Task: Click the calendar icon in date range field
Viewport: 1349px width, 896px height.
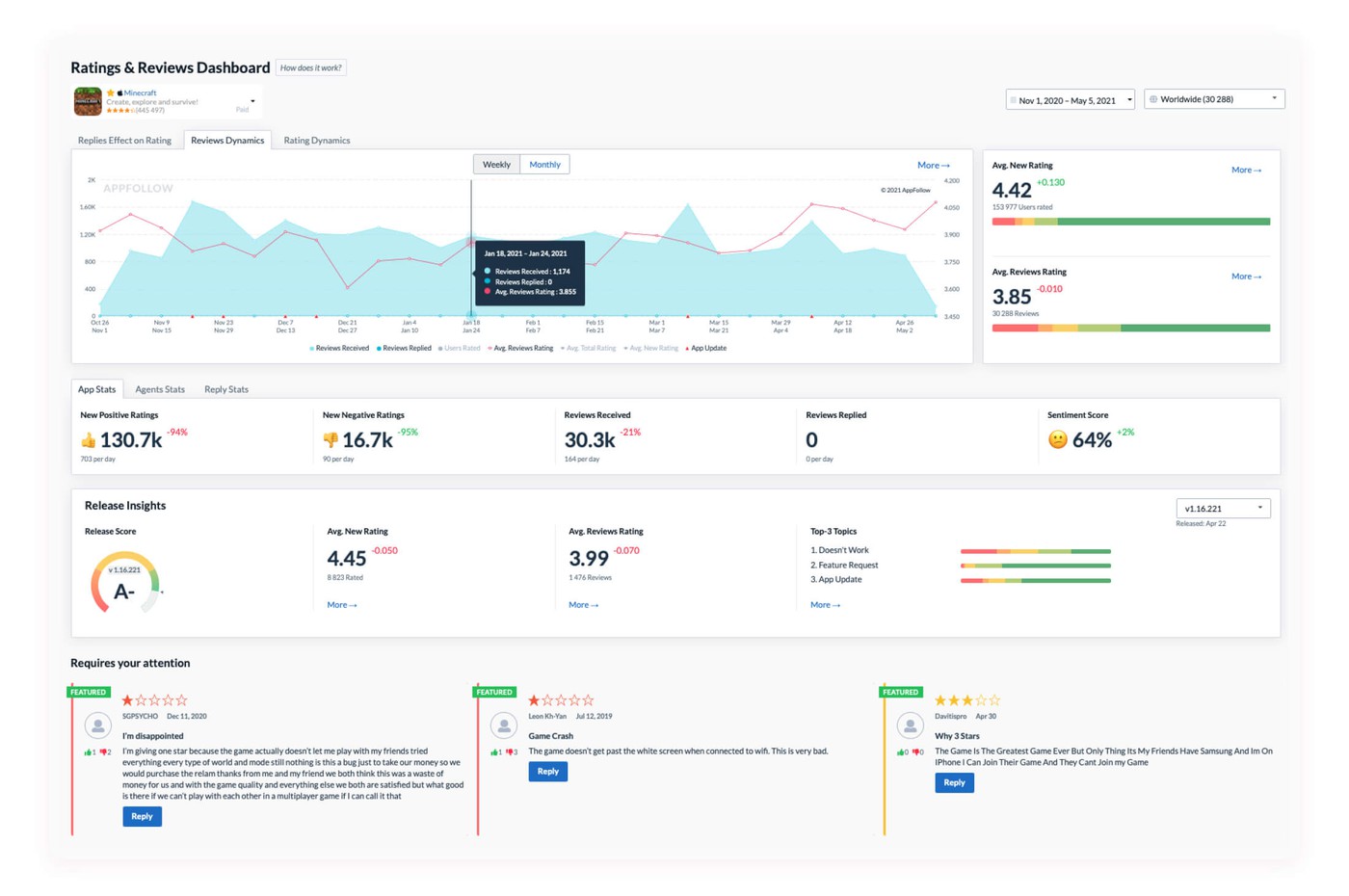Action: click(x=1013, y=100)
